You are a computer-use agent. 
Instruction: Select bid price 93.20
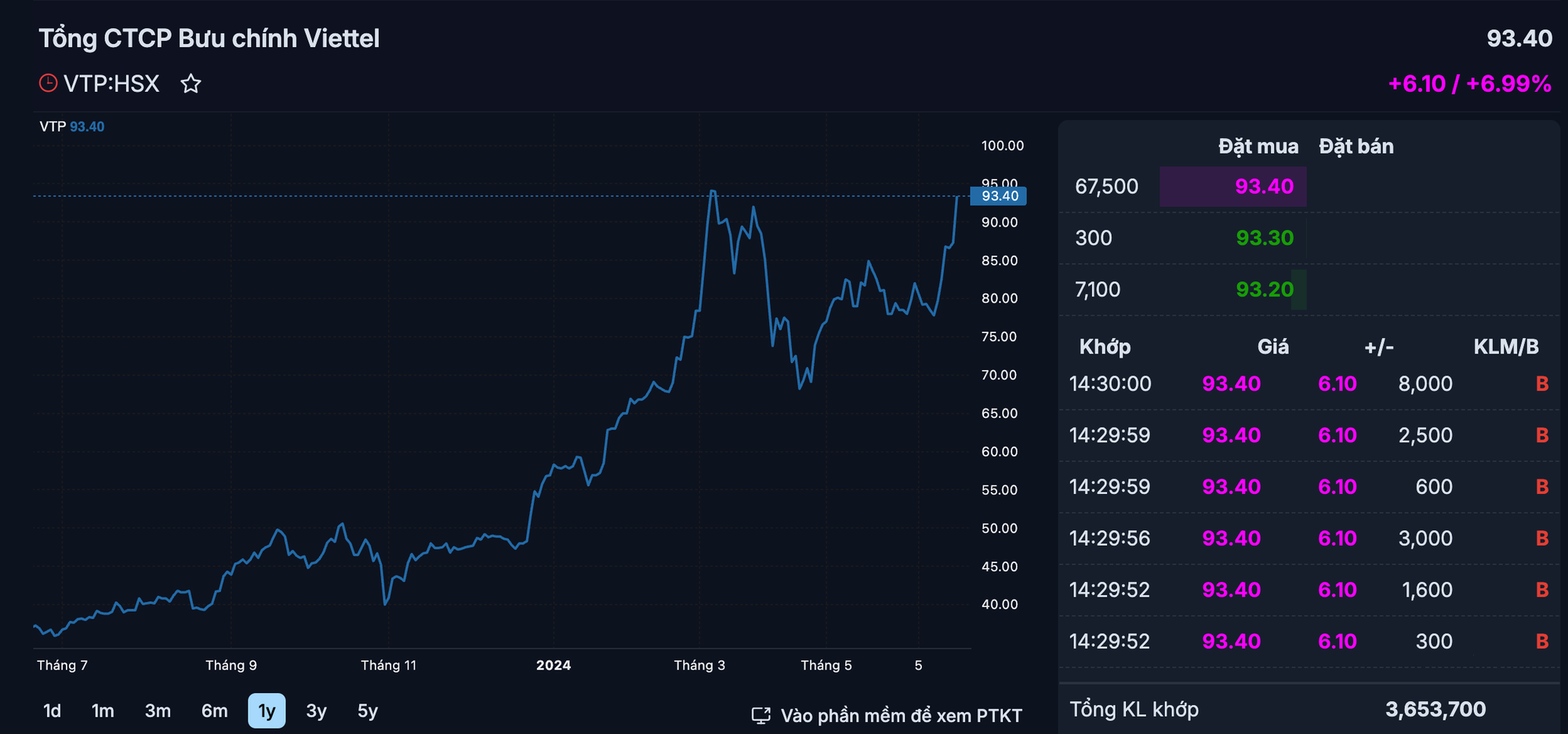[1265, 289]
